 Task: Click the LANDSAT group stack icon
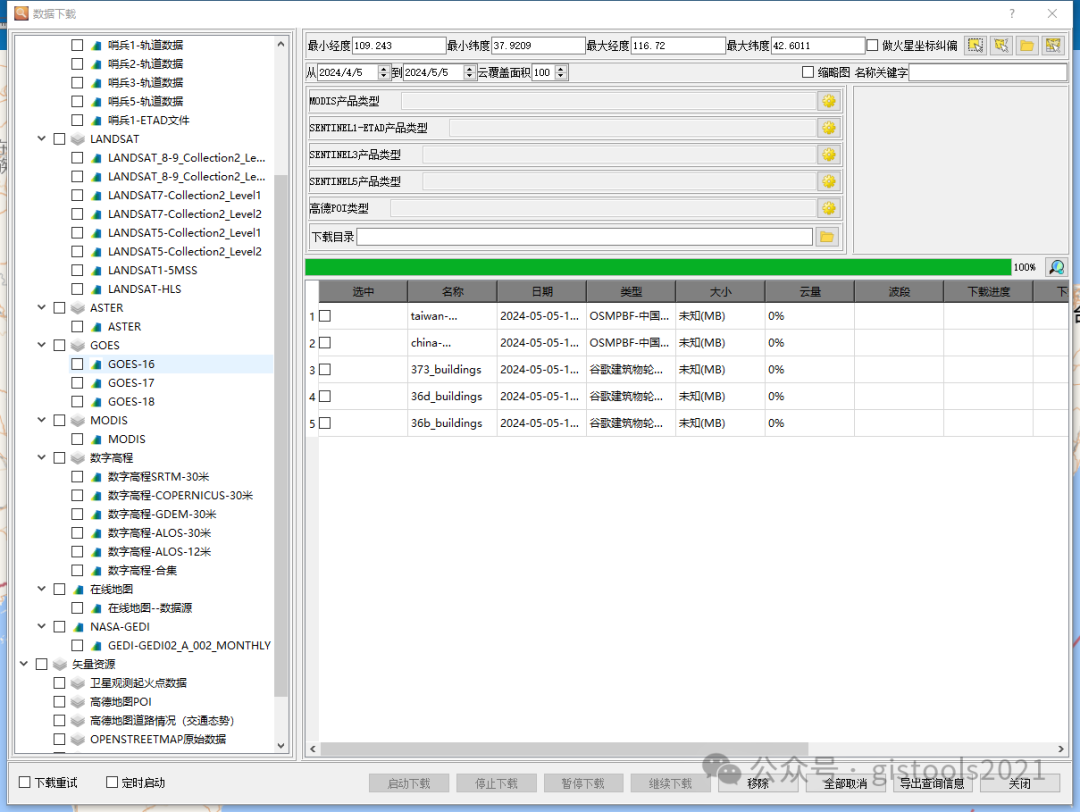[78, 139]
